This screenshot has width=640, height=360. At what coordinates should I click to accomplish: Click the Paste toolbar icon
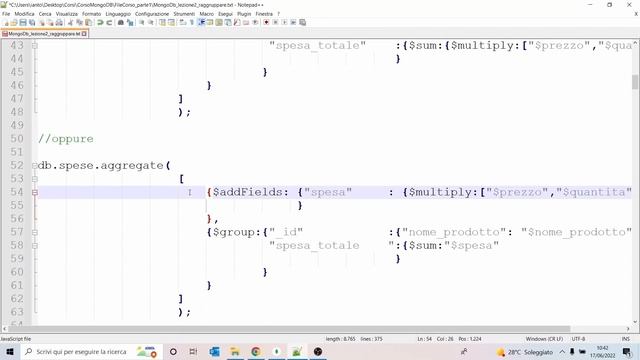pyautogui.click(x=88, y=23)
